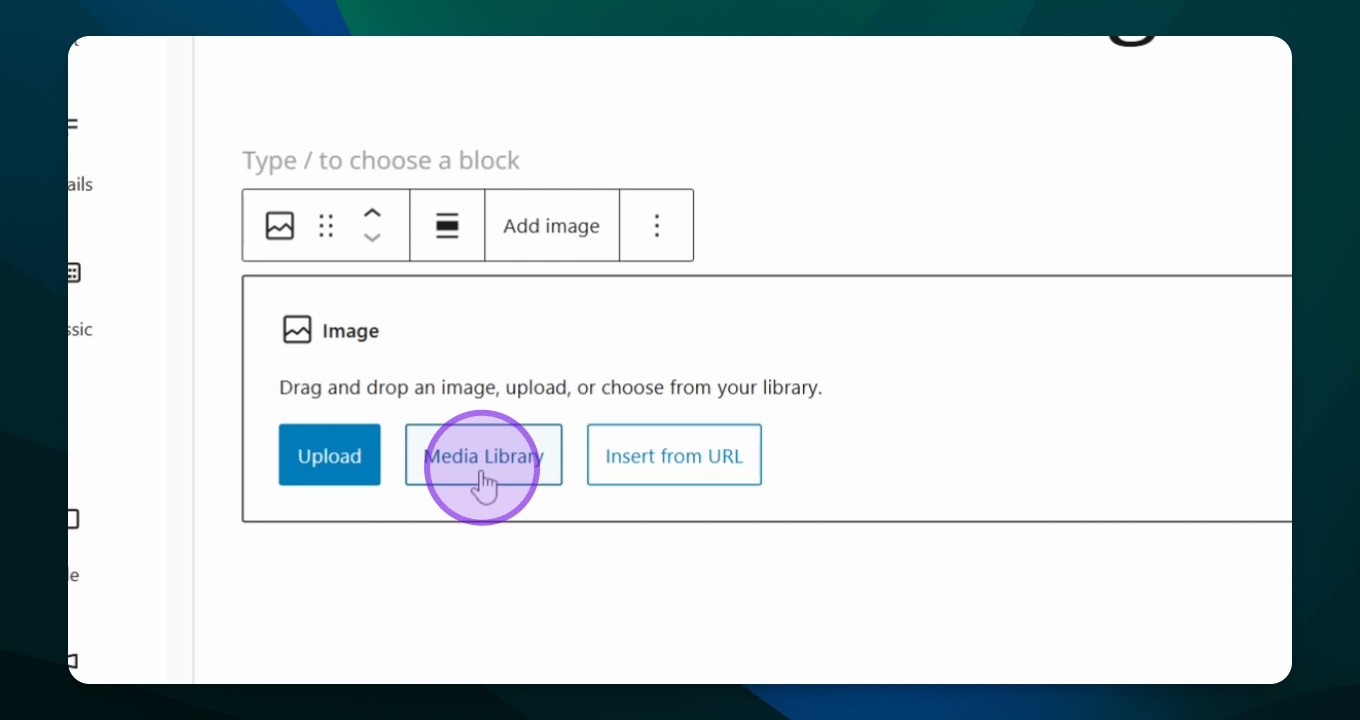Open the Media Library
The image size is (1360, 720).
[484, 455]
